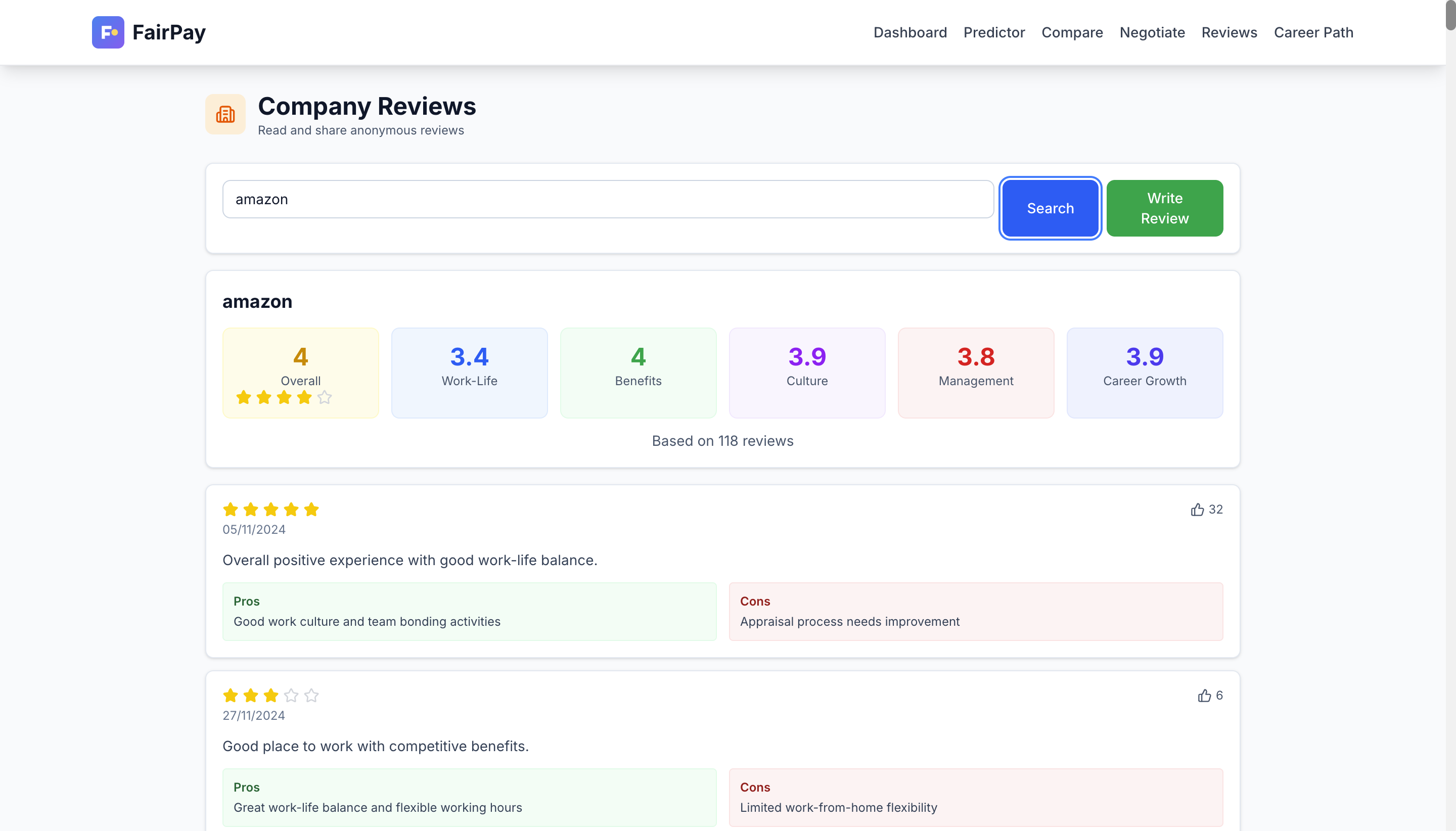Select Career Path in navigation
The height and width of the screenshot is (831, 1456).
coord(1313,32)
